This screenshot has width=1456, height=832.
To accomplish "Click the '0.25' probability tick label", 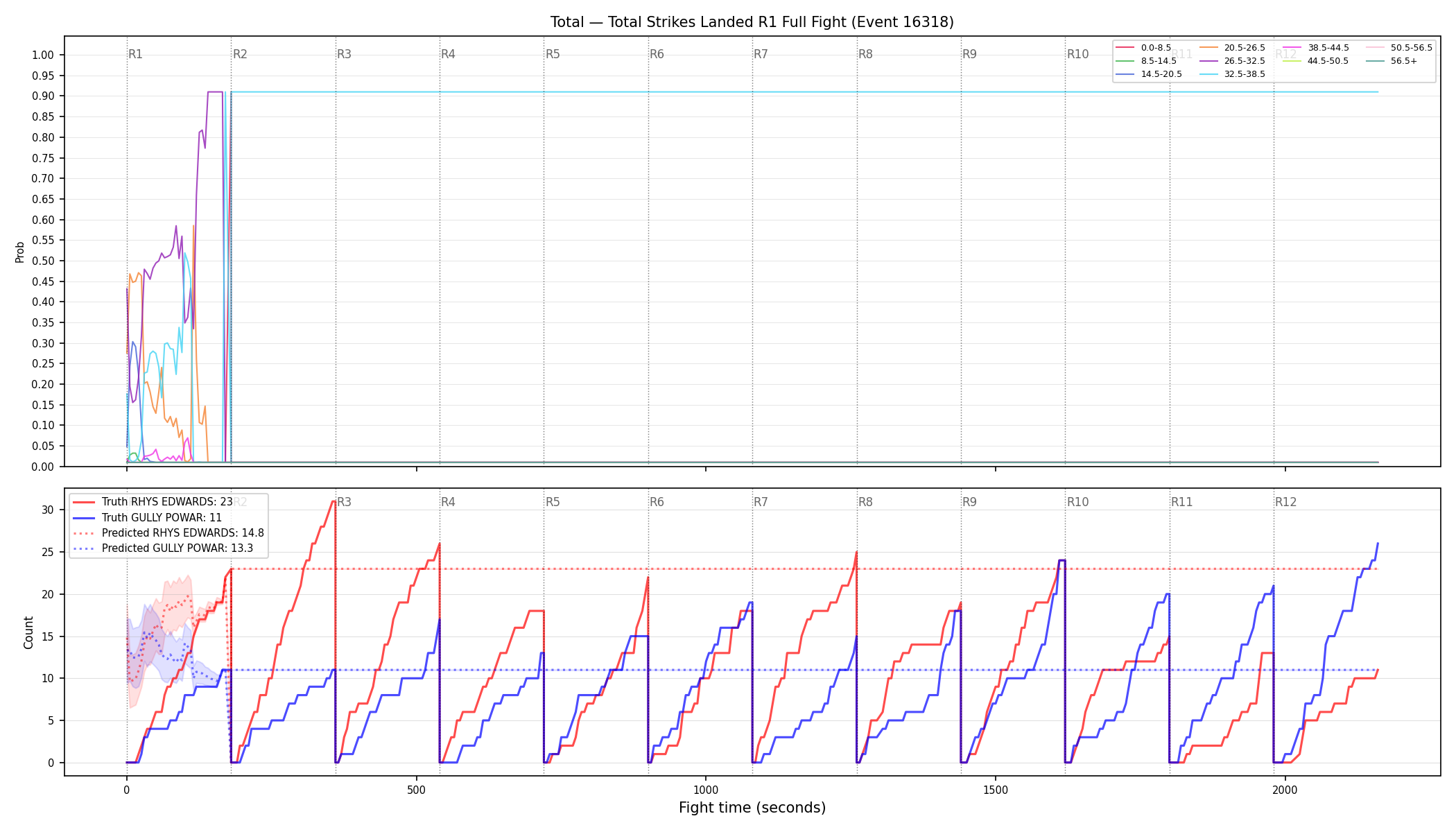I will pos(43,364).
